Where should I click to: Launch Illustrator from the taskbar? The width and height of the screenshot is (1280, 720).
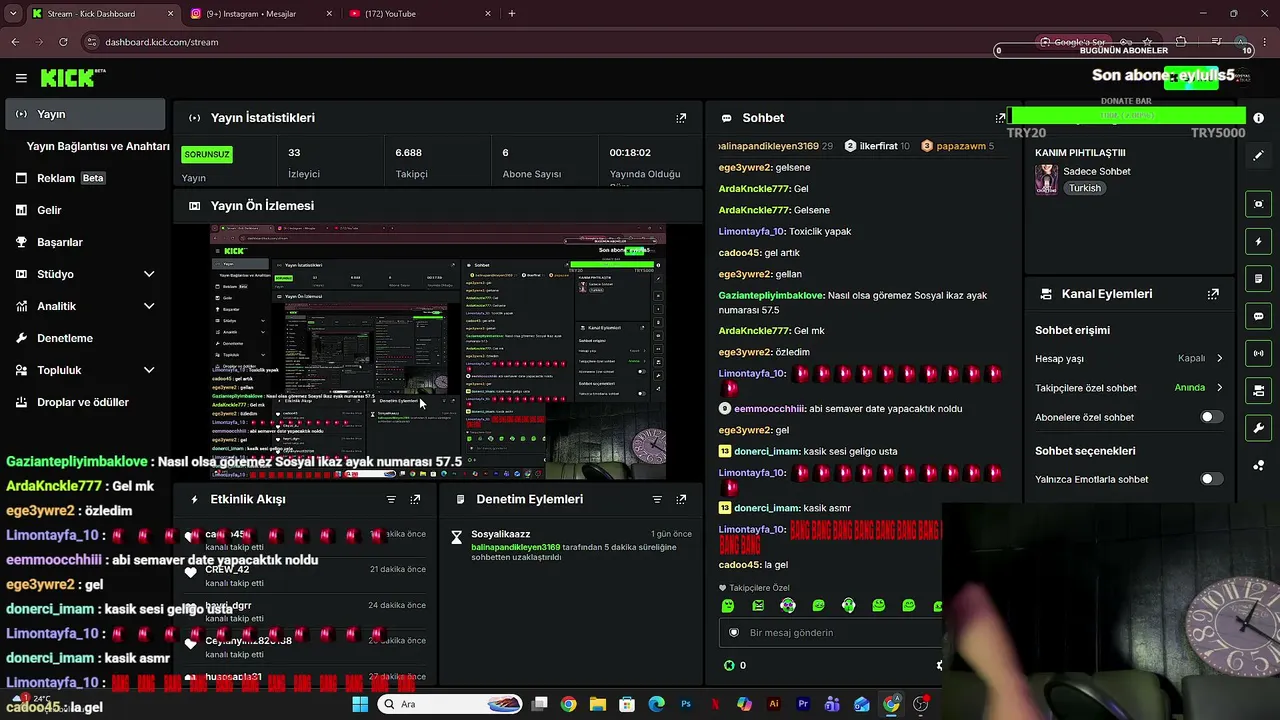pos(774,704)
